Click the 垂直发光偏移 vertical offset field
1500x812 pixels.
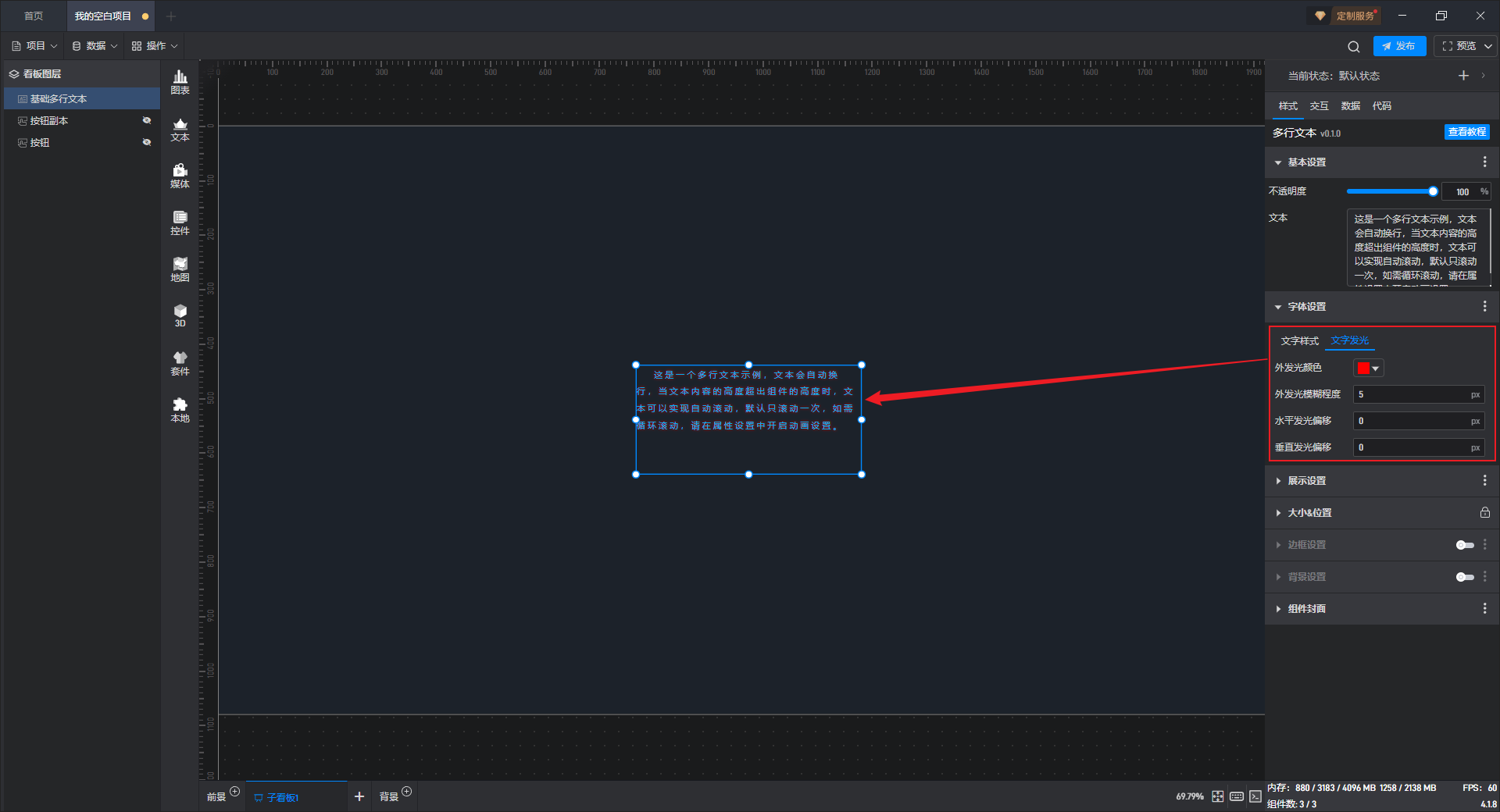[x=1418, y=447]
